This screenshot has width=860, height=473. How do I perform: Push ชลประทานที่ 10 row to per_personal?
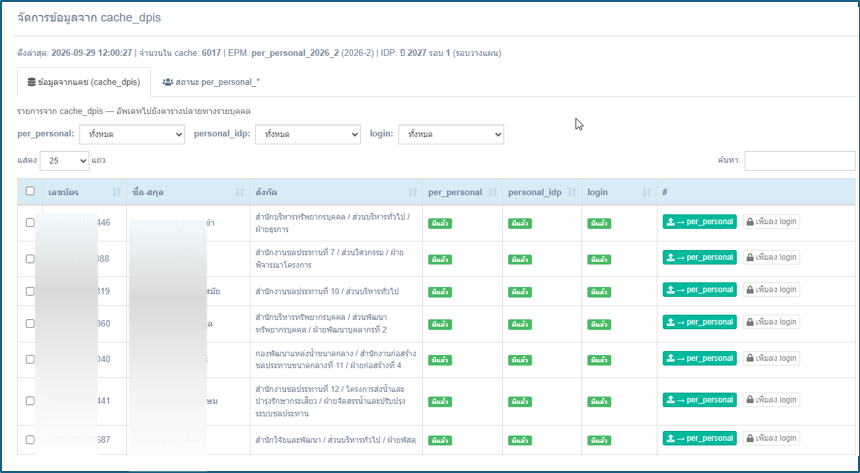(699, 290)
